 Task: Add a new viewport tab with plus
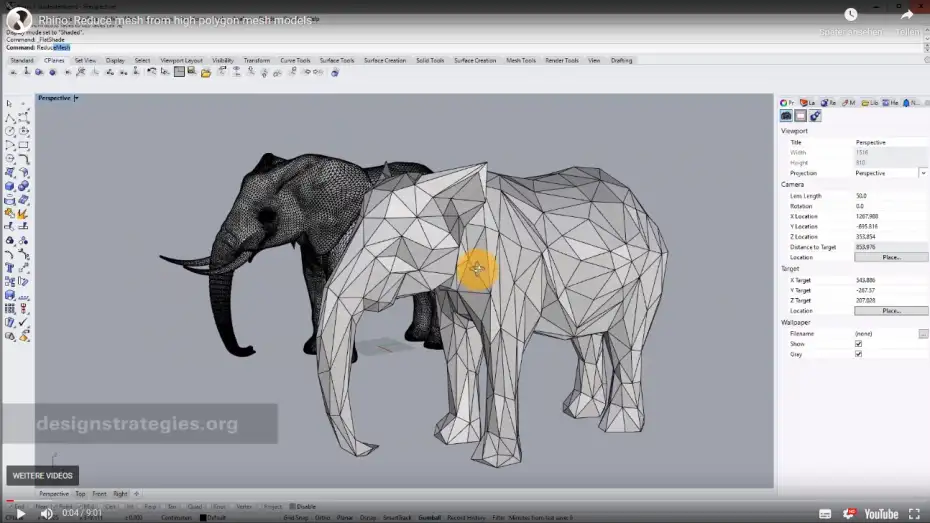tap(136, 493)
